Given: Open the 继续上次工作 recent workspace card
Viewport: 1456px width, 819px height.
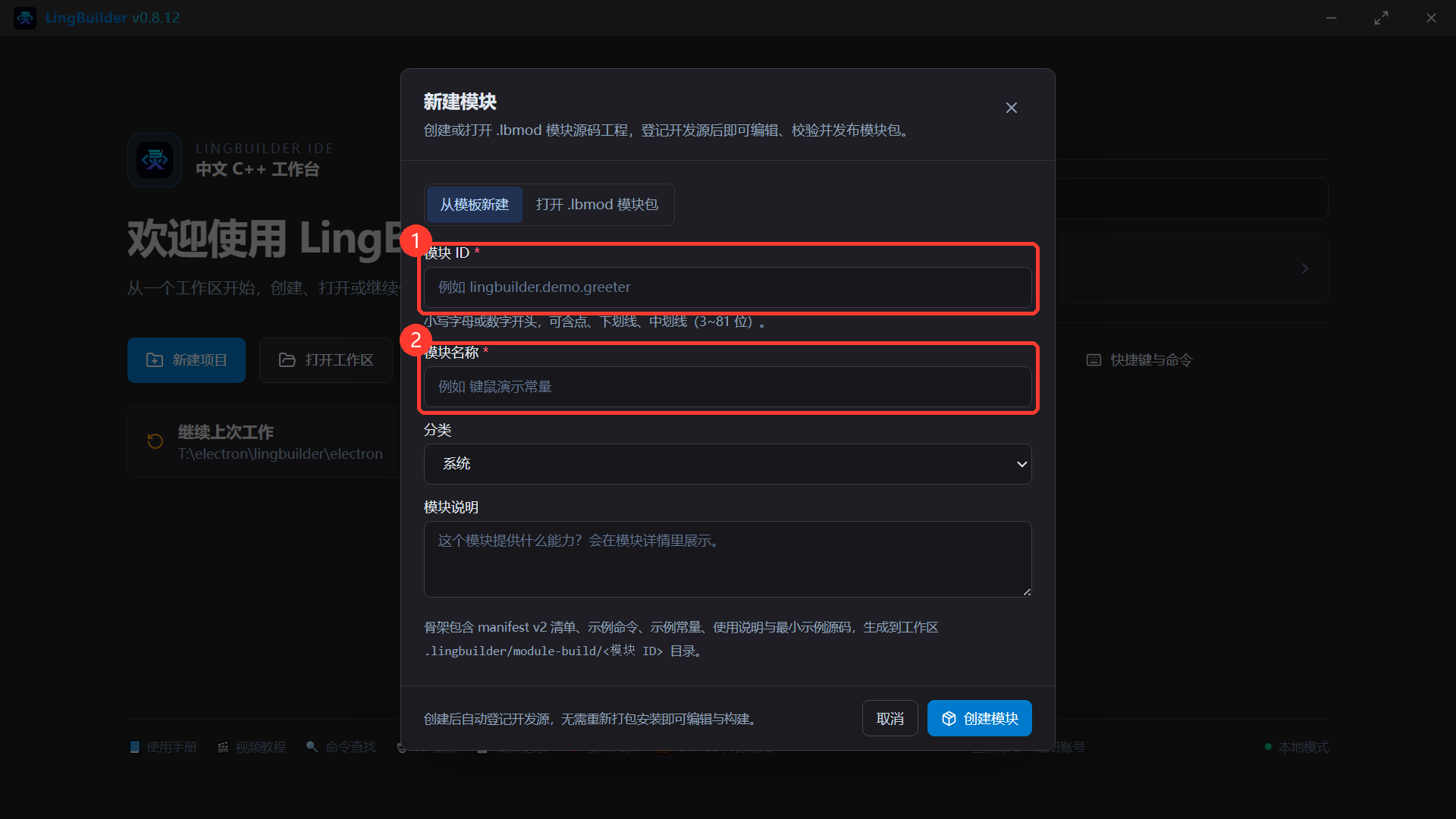Looking at the screenshot, I should click(x=265, y=442).
